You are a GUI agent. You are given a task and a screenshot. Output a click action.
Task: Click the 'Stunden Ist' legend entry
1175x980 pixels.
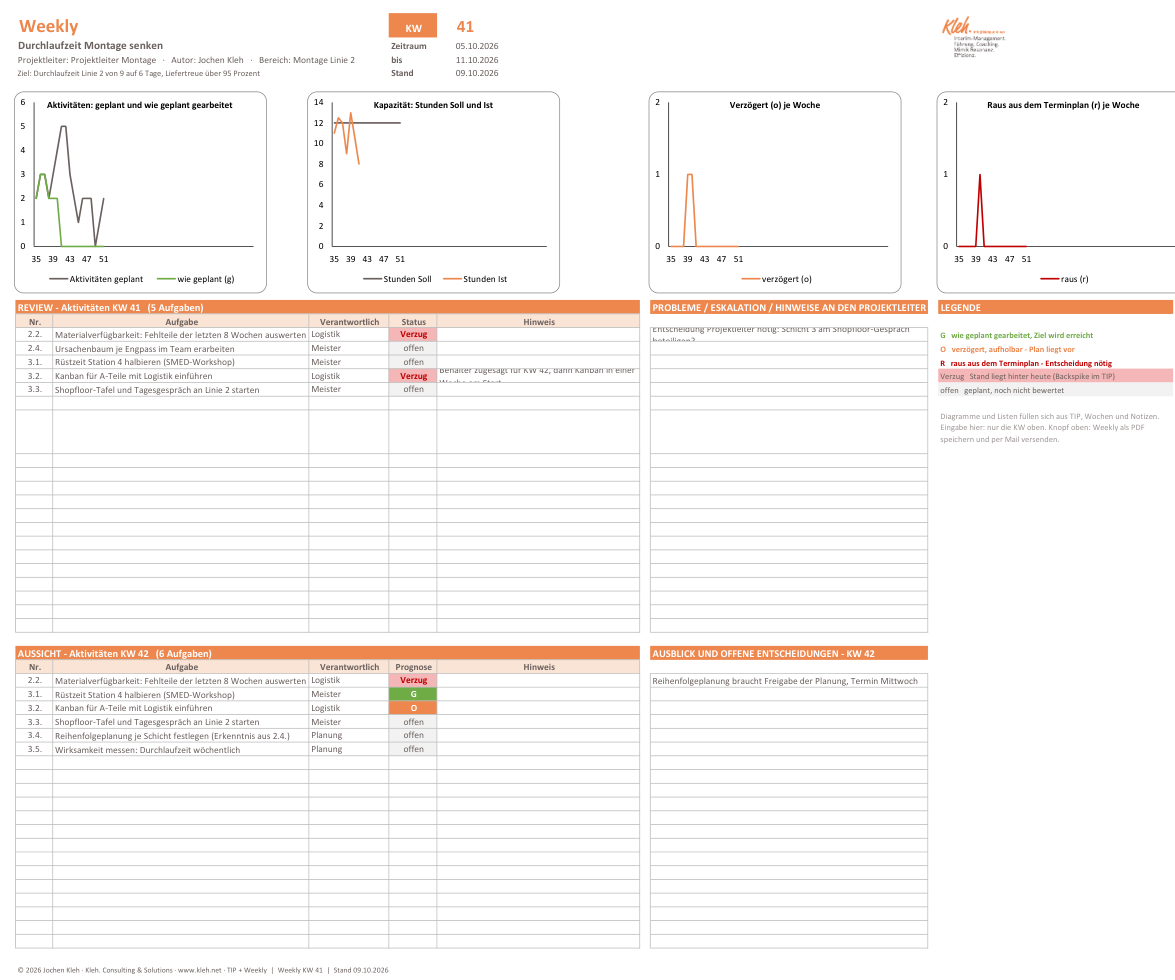[475, 279]
